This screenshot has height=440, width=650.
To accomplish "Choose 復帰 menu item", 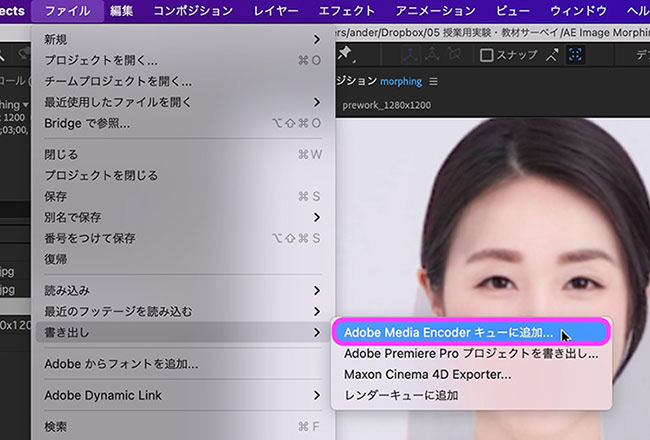I will [x=183, y=259].
